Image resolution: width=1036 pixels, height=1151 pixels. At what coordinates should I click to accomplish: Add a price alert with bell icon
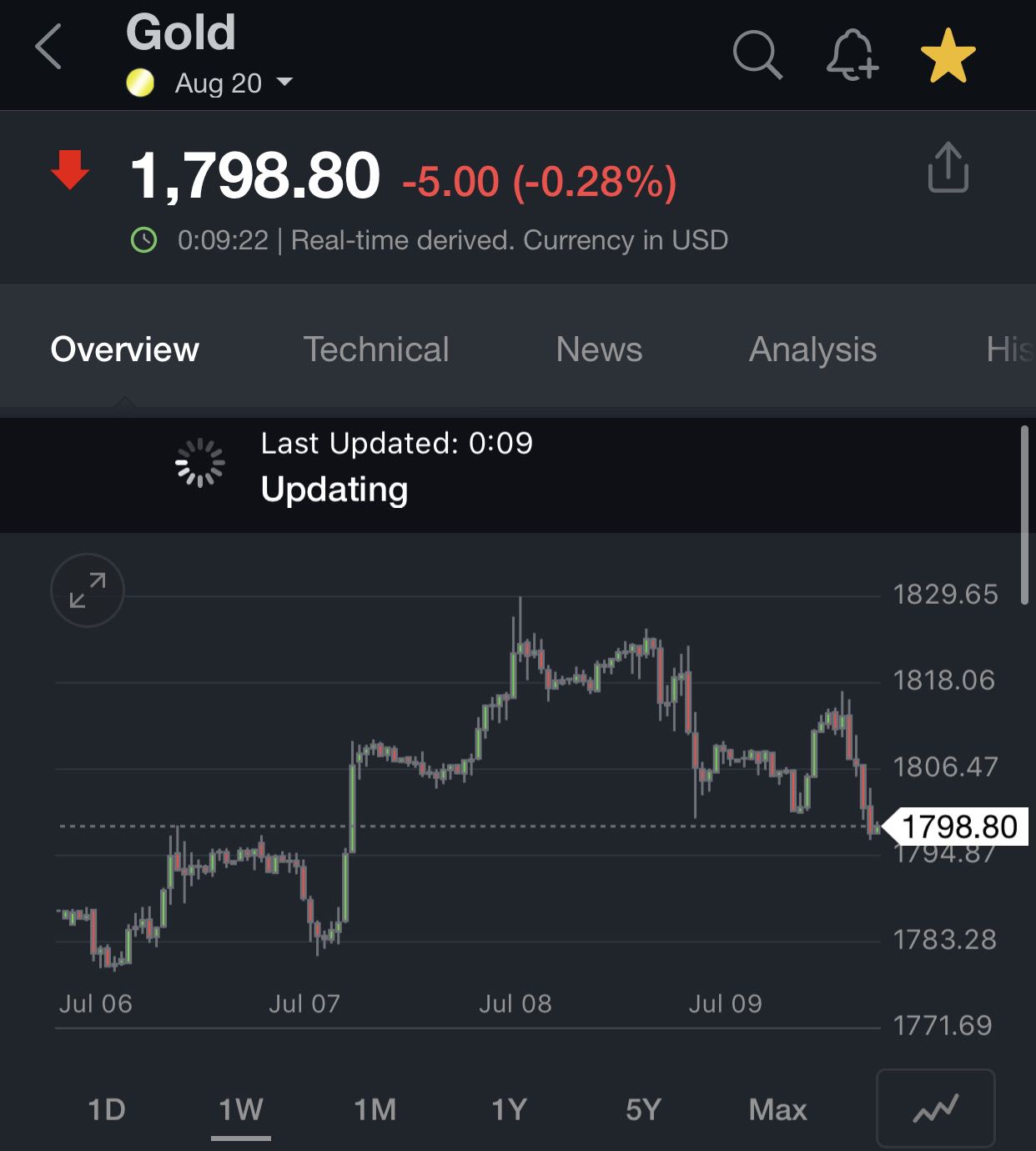click(852, 55)
